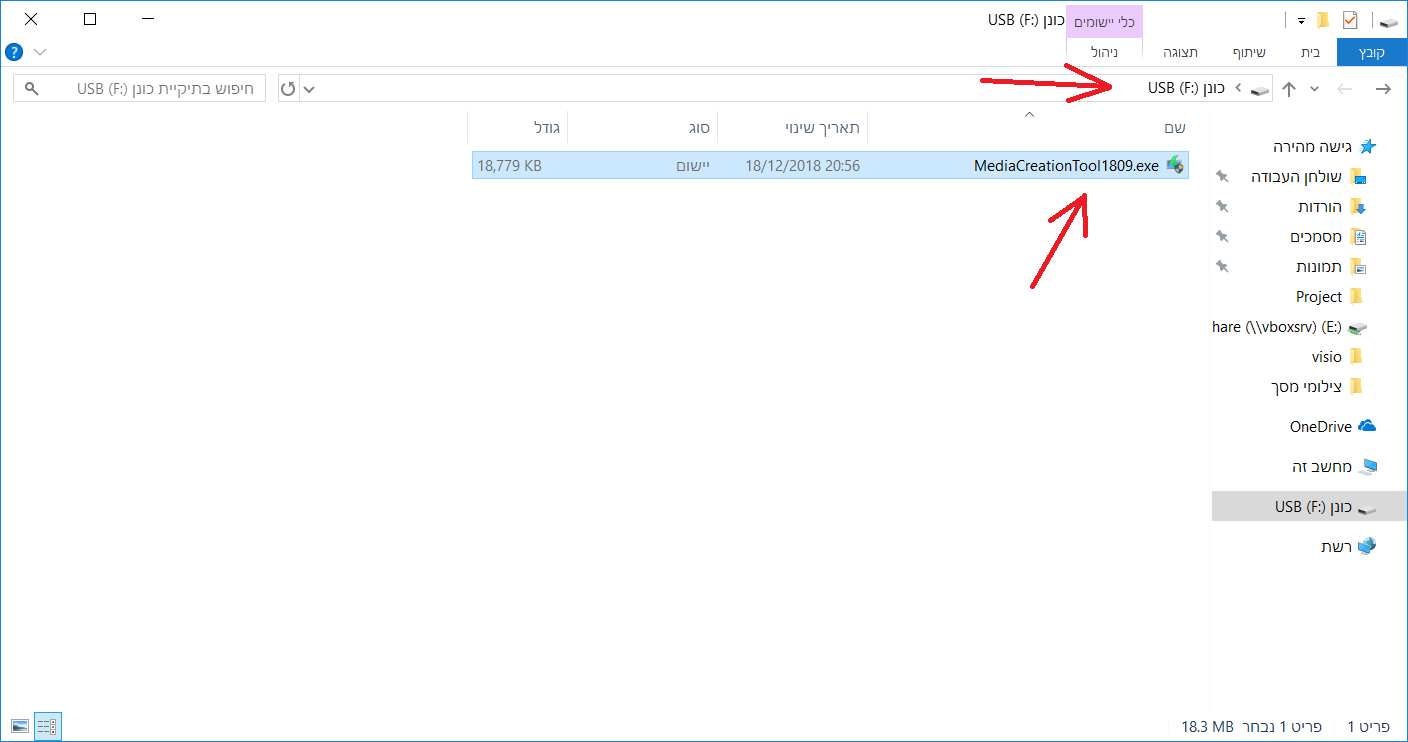
Task: Open שולחן העבודה (Desktop) in sidebar
Action: [x=1297, y=177]
